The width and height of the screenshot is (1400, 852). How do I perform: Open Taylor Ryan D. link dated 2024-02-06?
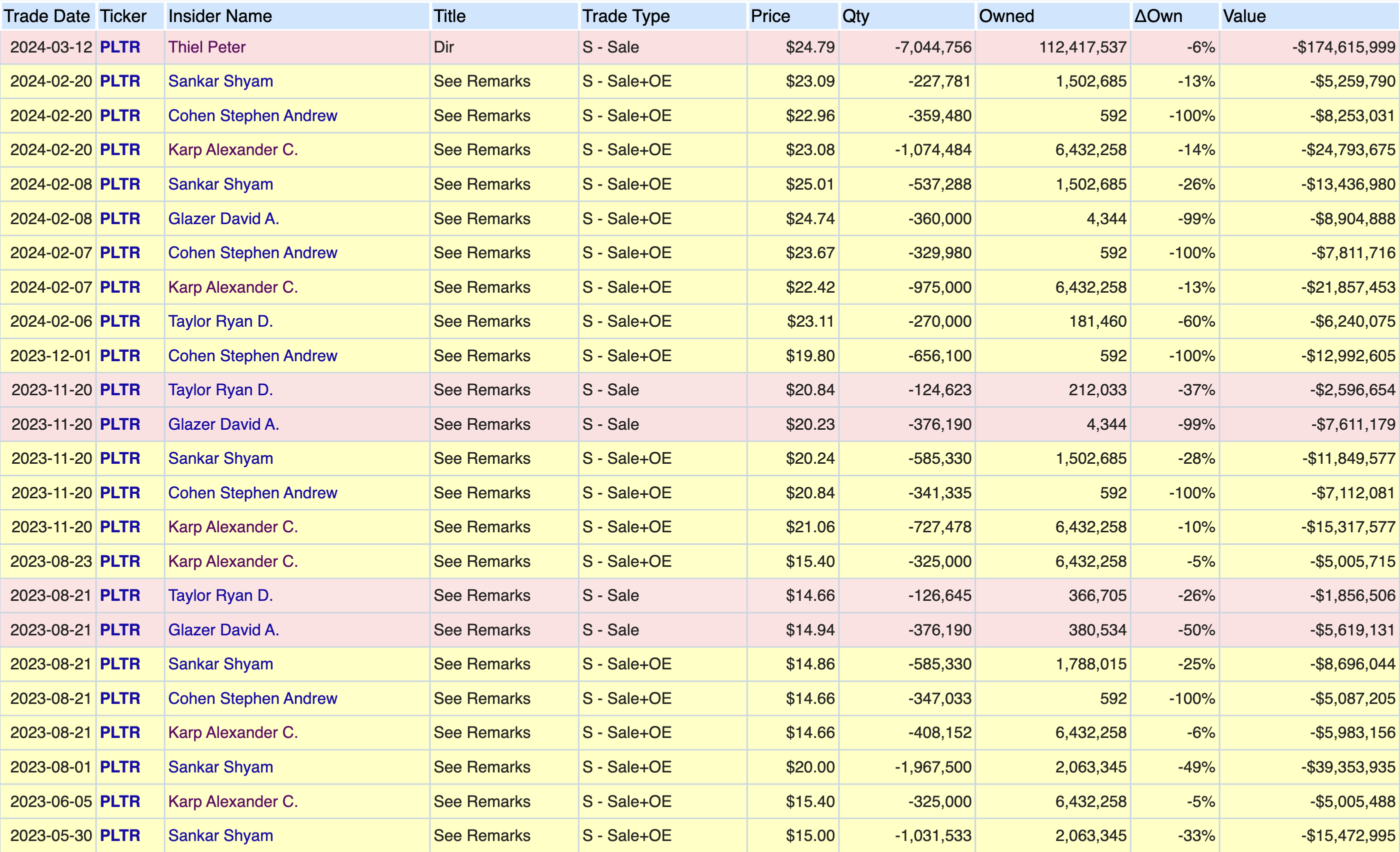click(220, 322)
